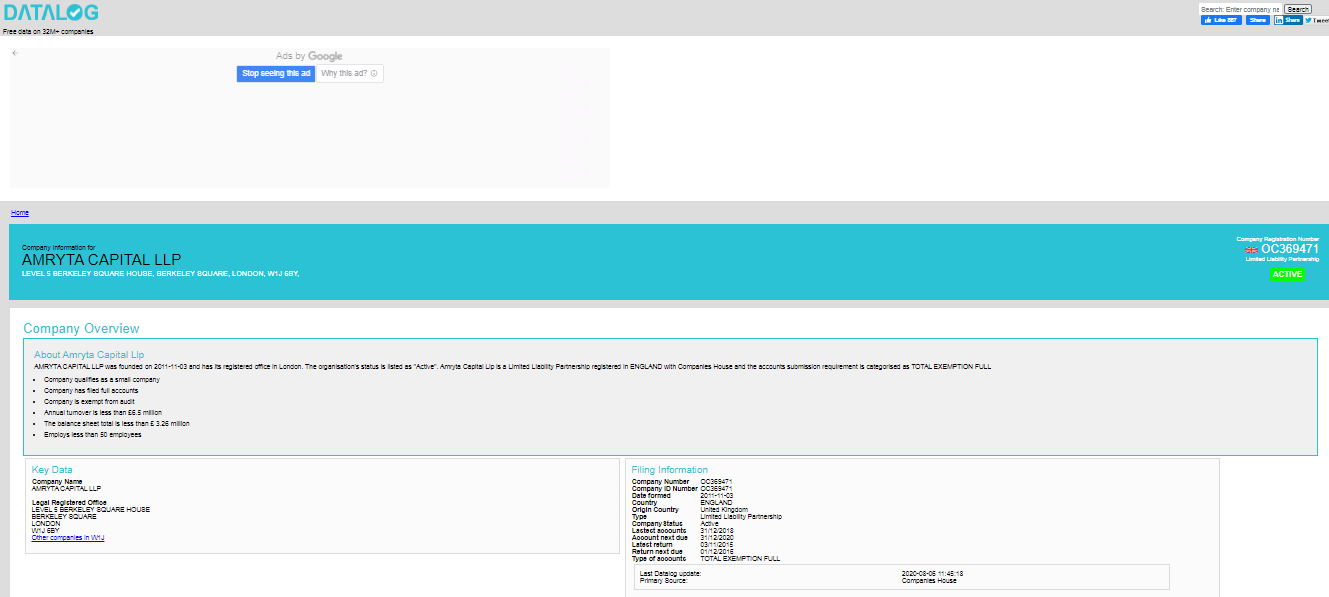Image resolution: width=1329 pixels, height=597 pixels.
Task: Click the Company Overview heading
Action: 81,329
